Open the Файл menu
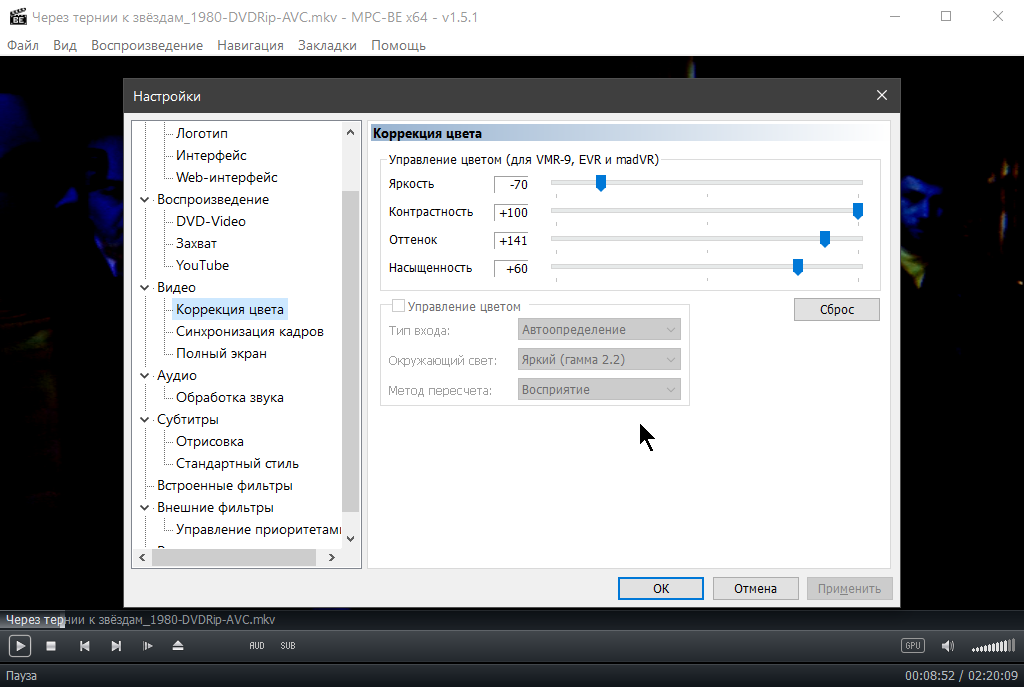This screenshot has height=687, width=1024. [x=23, y=45]
